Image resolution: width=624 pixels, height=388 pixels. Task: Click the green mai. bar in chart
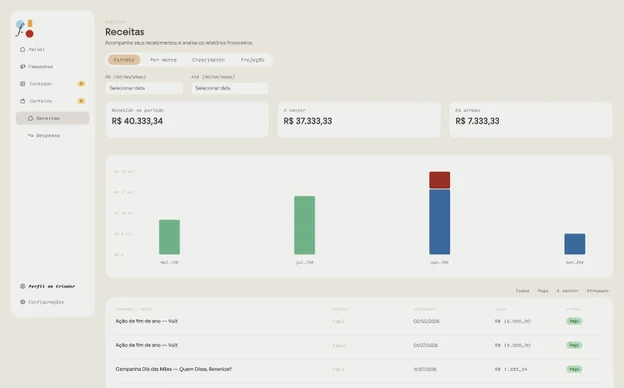[x=170, y=237]
